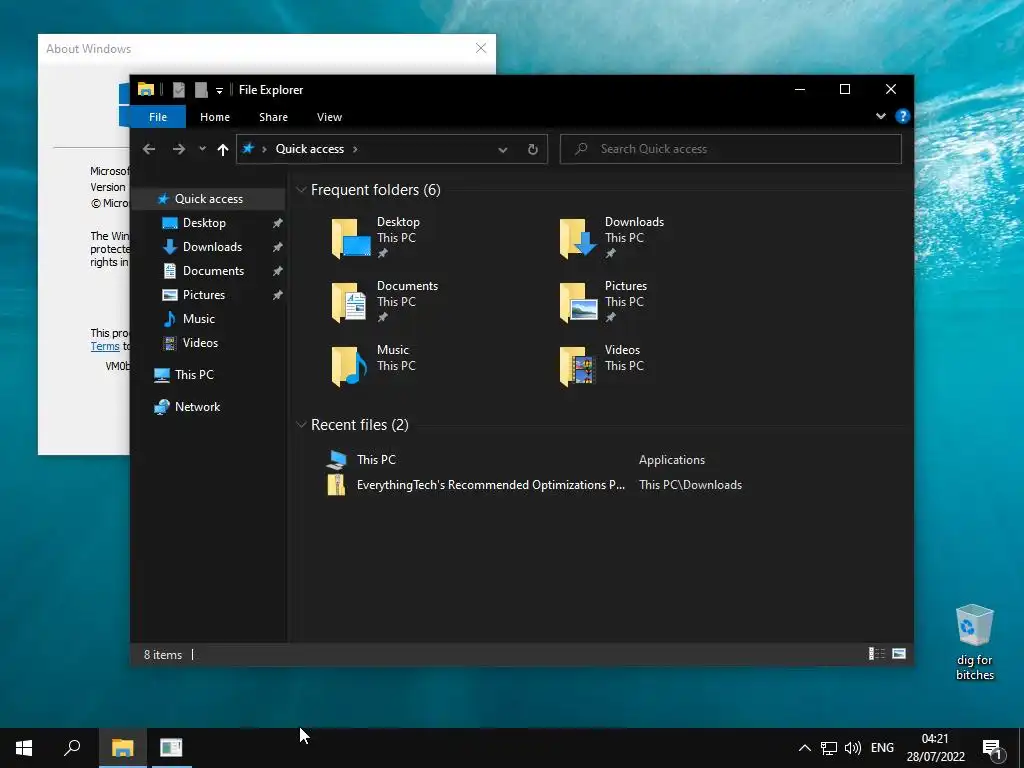1024x768 pixels.
Task: Select the Downloads frequent folder icon
Action: point(579,238)
